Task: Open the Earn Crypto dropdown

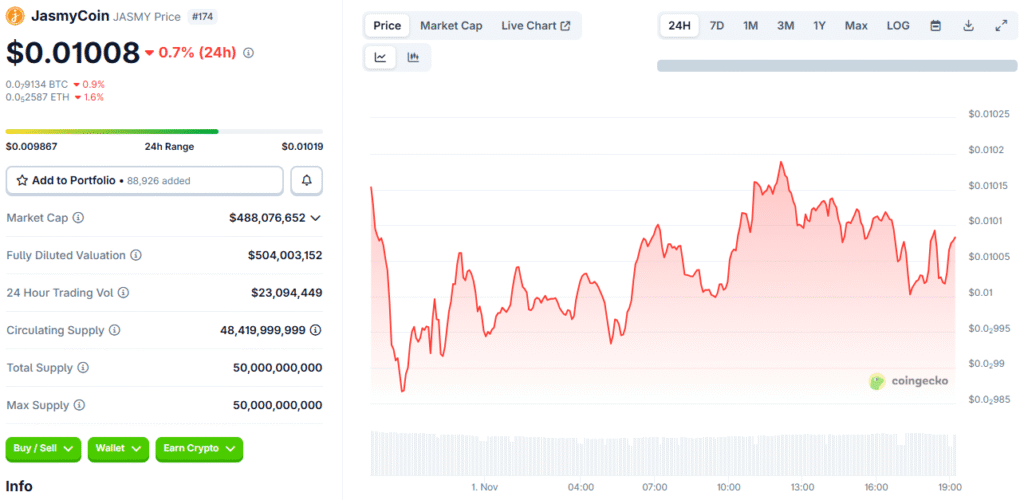Action: click(x=199, y=450)
